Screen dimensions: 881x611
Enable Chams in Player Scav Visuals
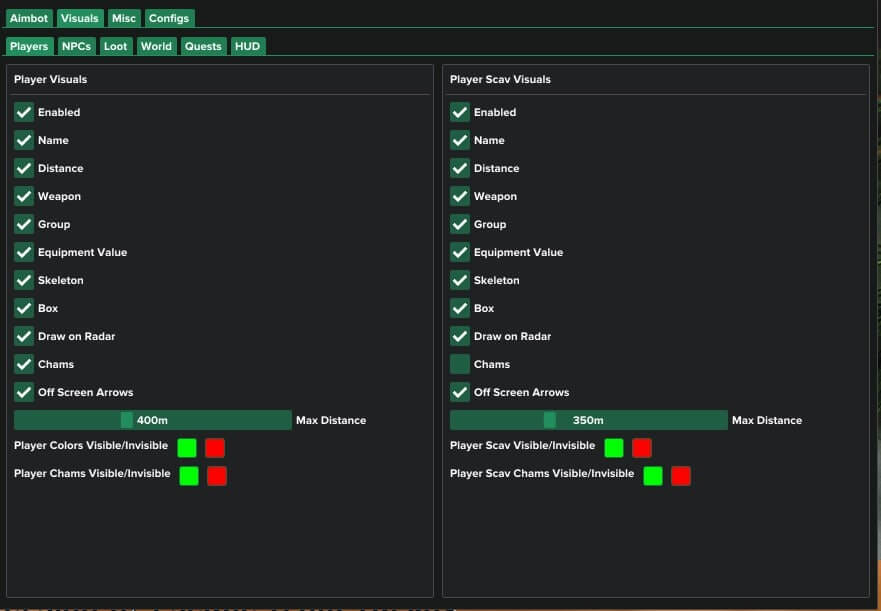pos(460,364)
